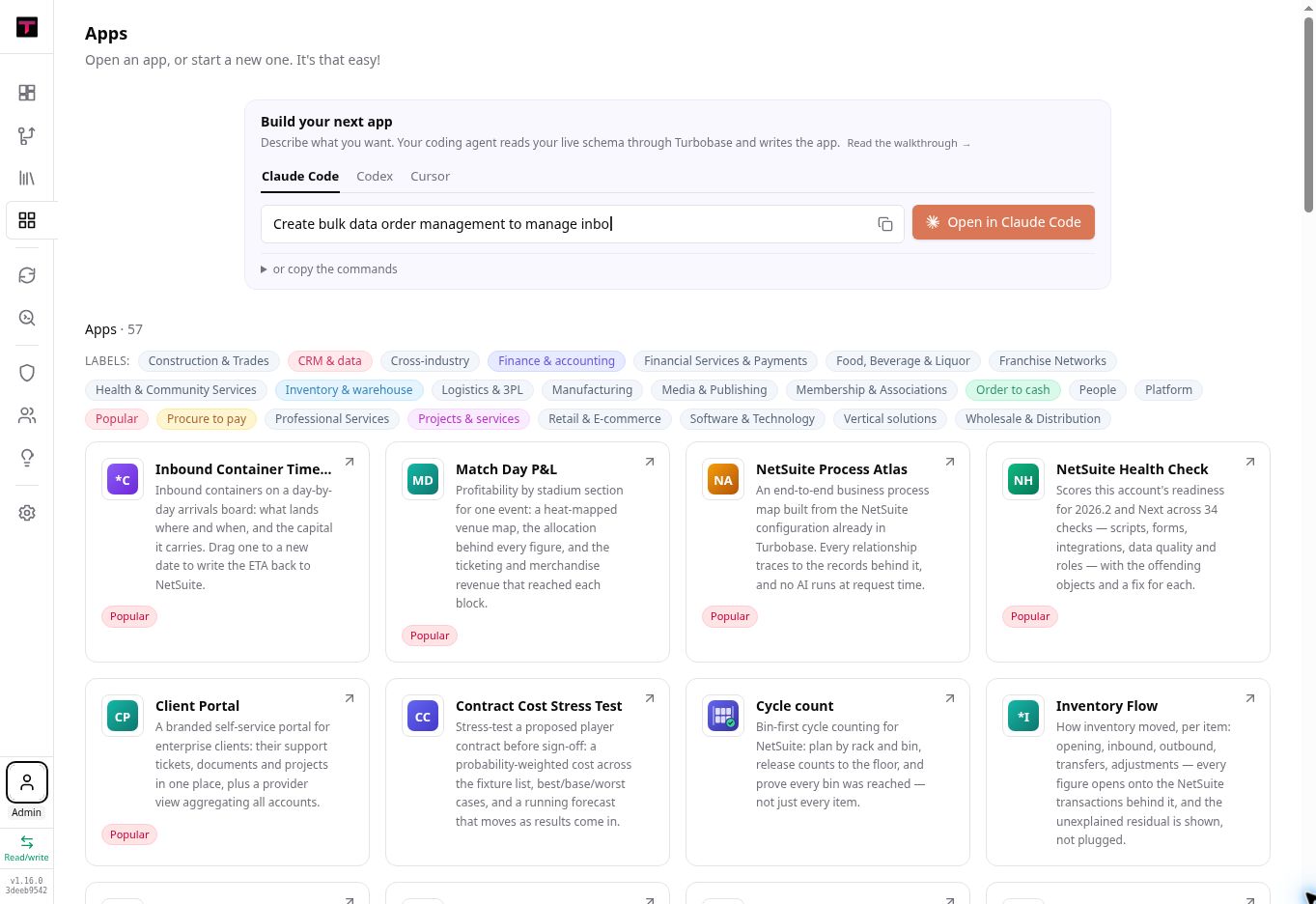Open the settings gear sidebar icon
Screen dimensions: 1316x904
coord(27,513)
